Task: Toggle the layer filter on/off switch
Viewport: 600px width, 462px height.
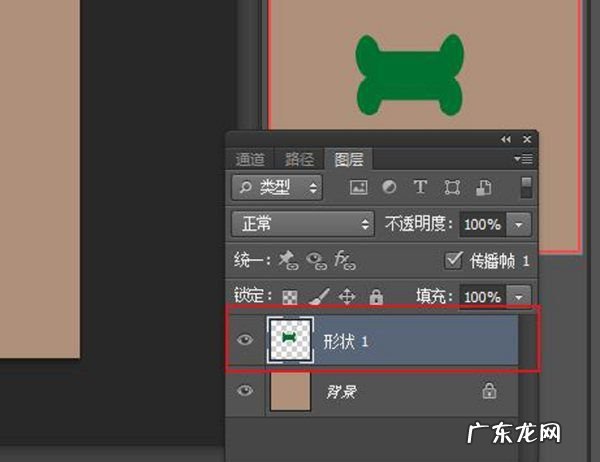Action: [526, 187]
